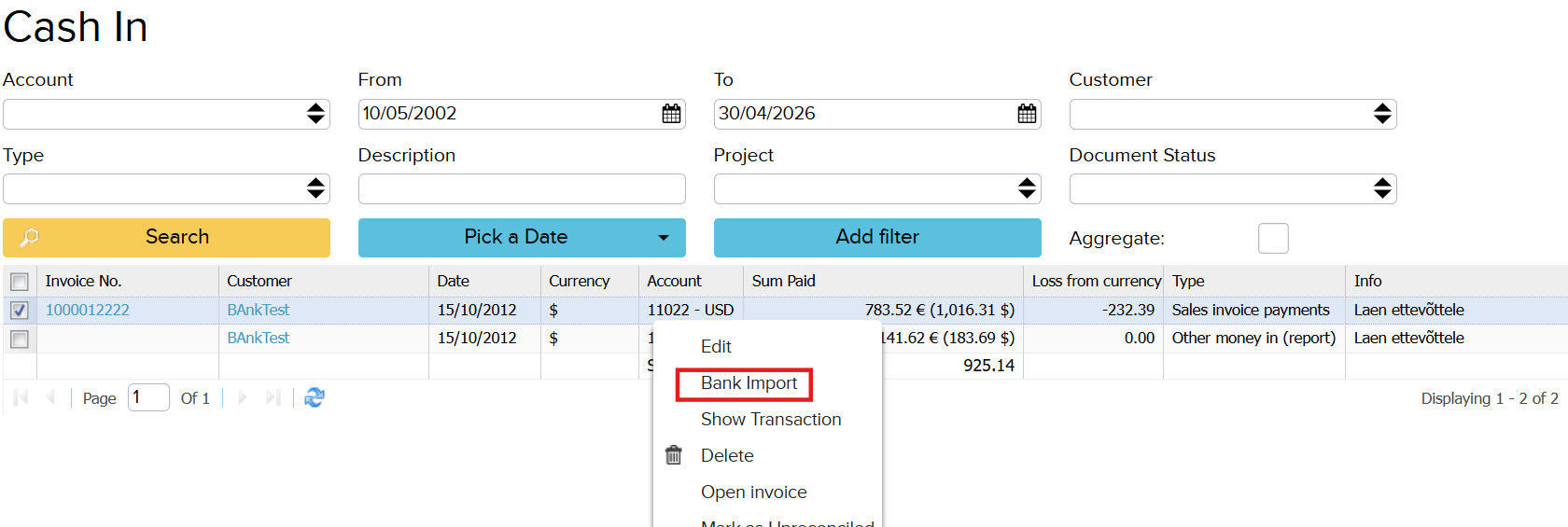Tick the select-all checkbox in table header
The image size is (1568, 527).
[20, 282]
